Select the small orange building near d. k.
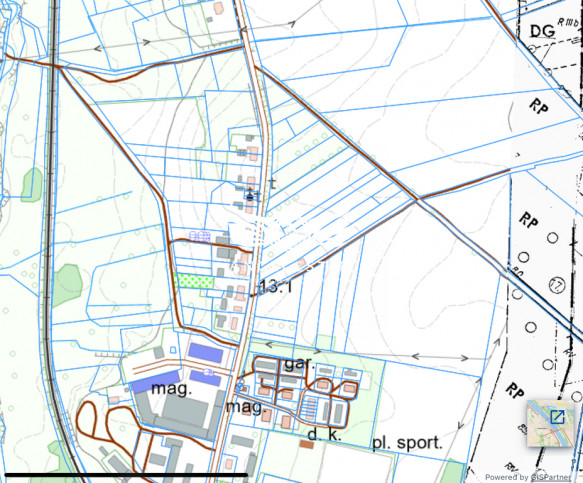 pyautogui.click(x=307, y=444)
